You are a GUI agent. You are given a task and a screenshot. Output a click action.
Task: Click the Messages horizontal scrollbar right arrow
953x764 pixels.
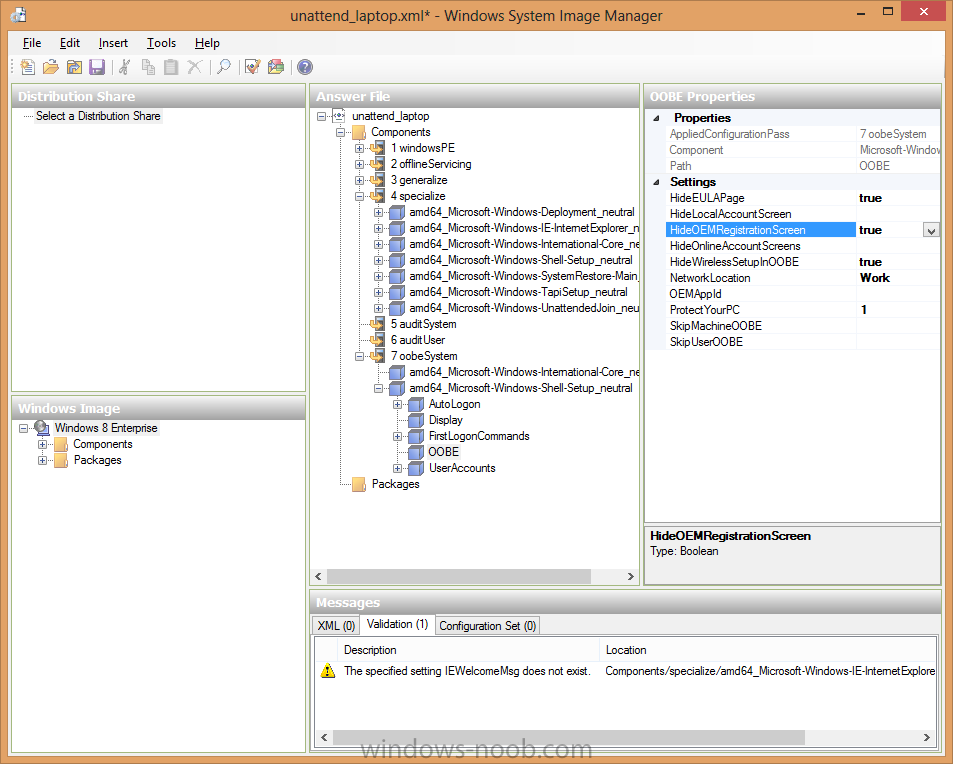click(927, 737)
